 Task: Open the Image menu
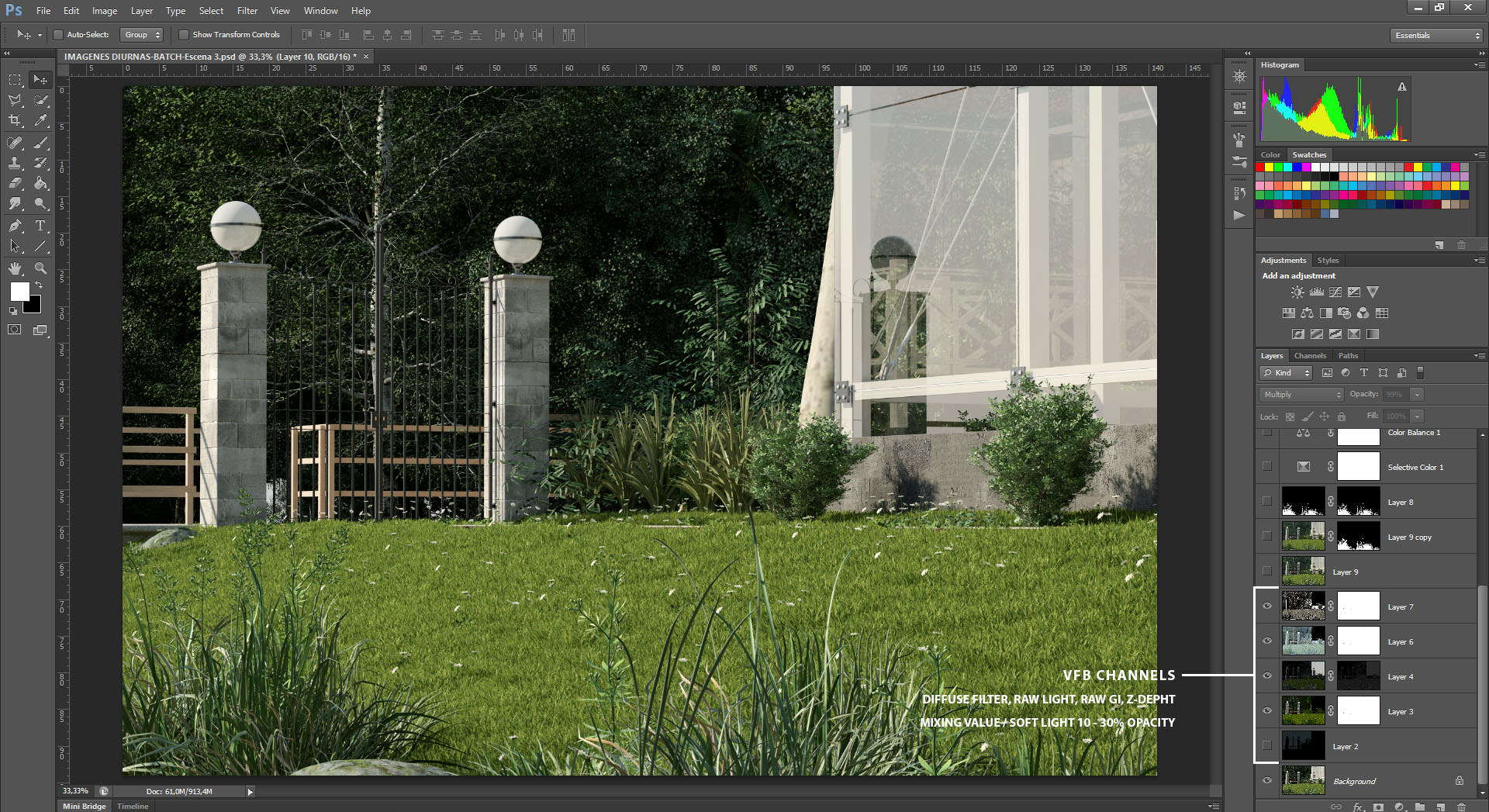[x=105, y=11]
